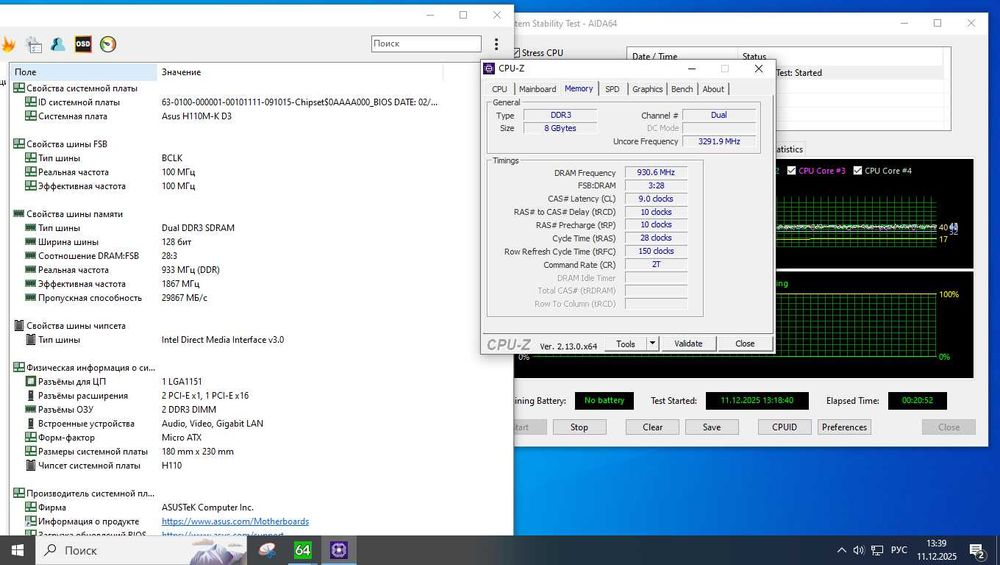Click the Uncore Frequency value field

click(x=719, y=142)
